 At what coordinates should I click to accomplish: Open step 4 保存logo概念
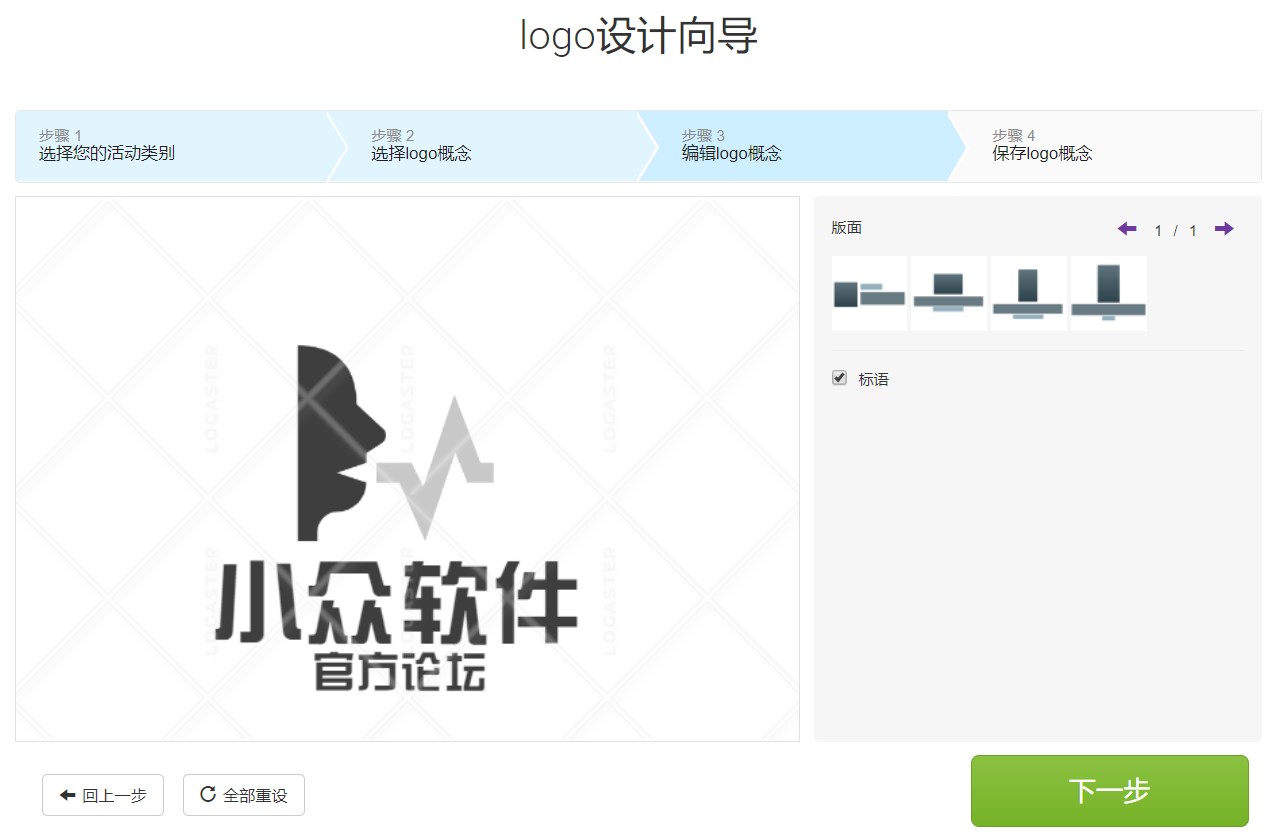tap(1105, 146)
